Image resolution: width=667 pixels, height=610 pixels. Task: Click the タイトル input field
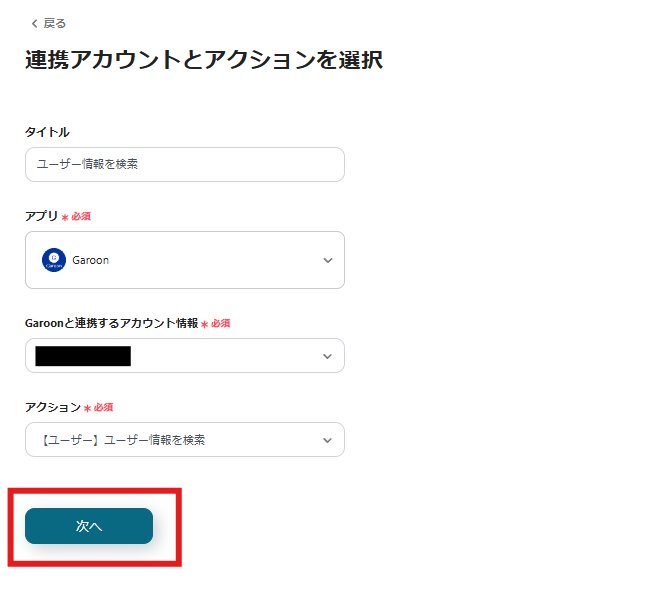point(185,165)
